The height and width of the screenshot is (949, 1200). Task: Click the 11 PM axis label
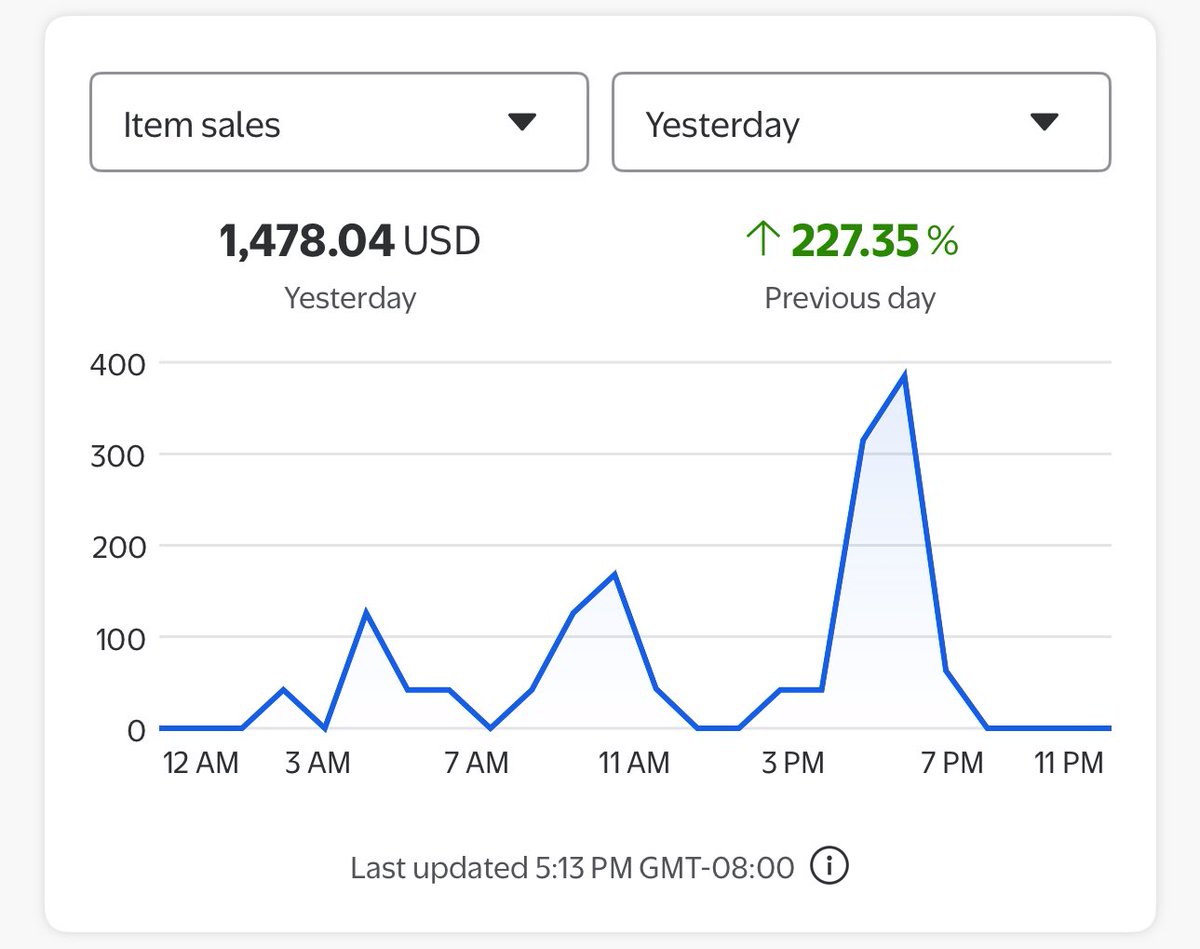pos(1068,763)
